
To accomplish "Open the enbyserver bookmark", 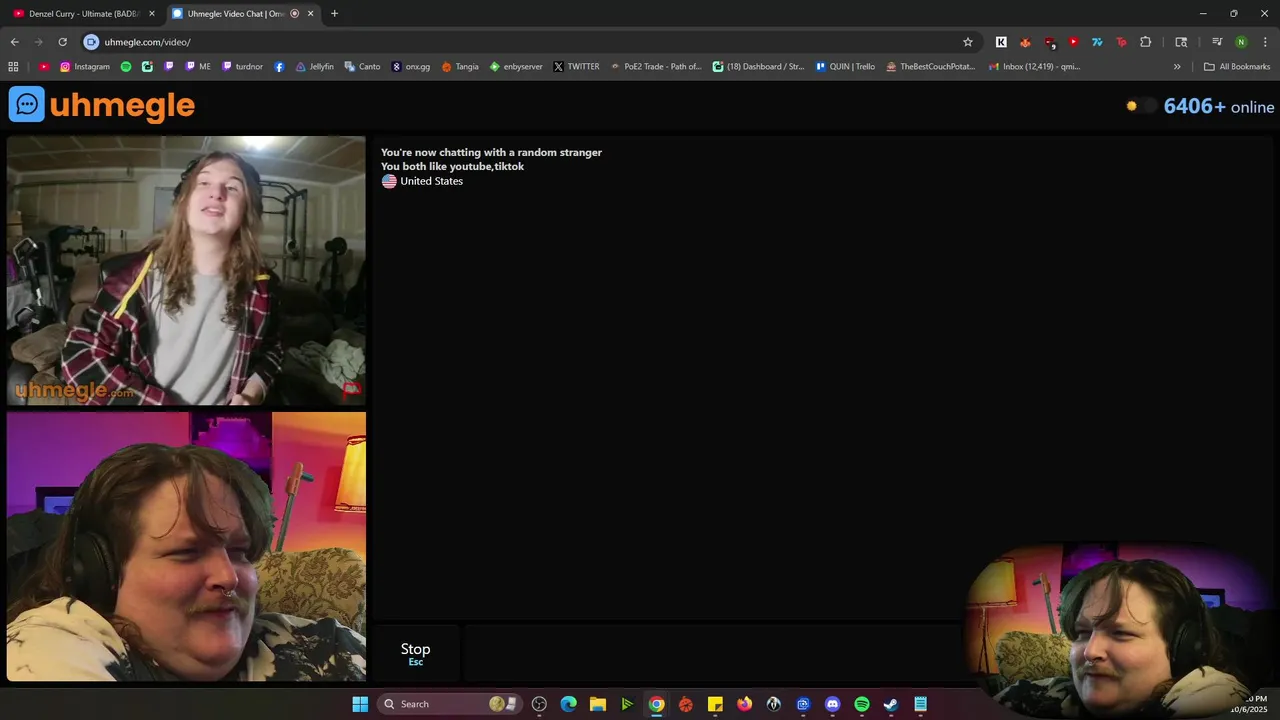I will (x=516, y=67).
